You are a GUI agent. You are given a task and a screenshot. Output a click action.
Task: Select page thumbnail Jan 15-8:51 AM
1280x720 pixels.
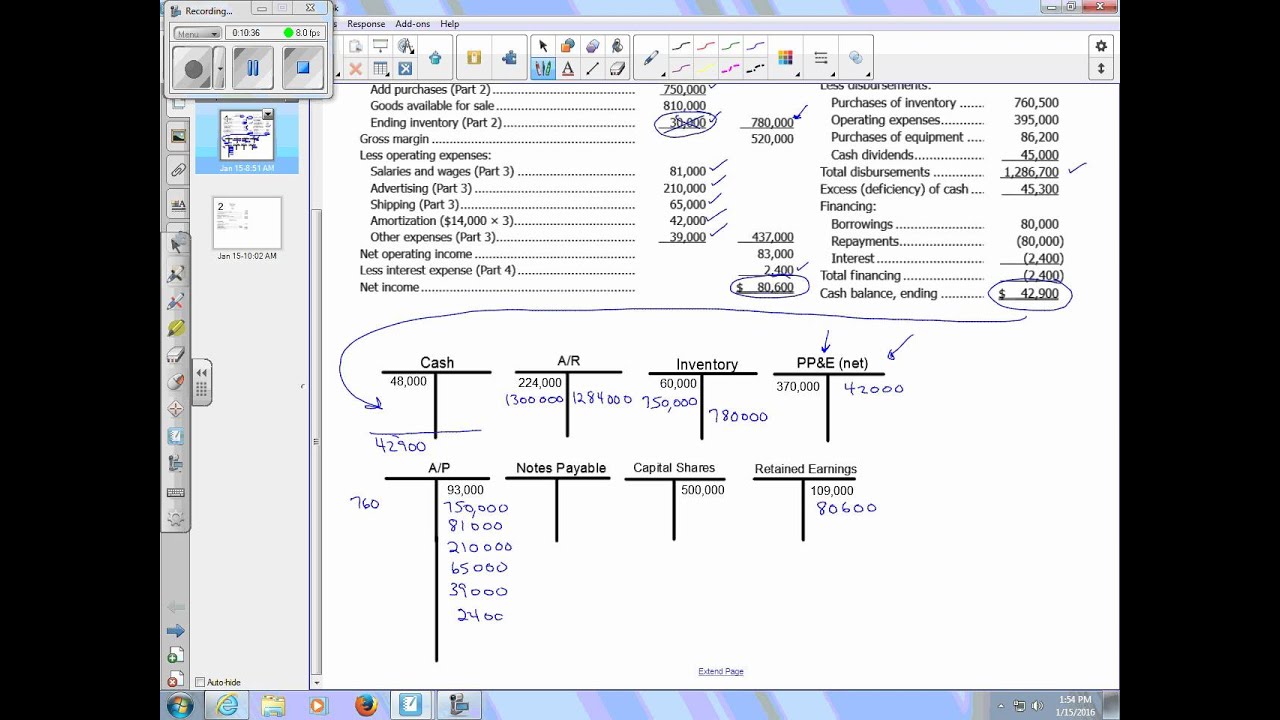247,136
